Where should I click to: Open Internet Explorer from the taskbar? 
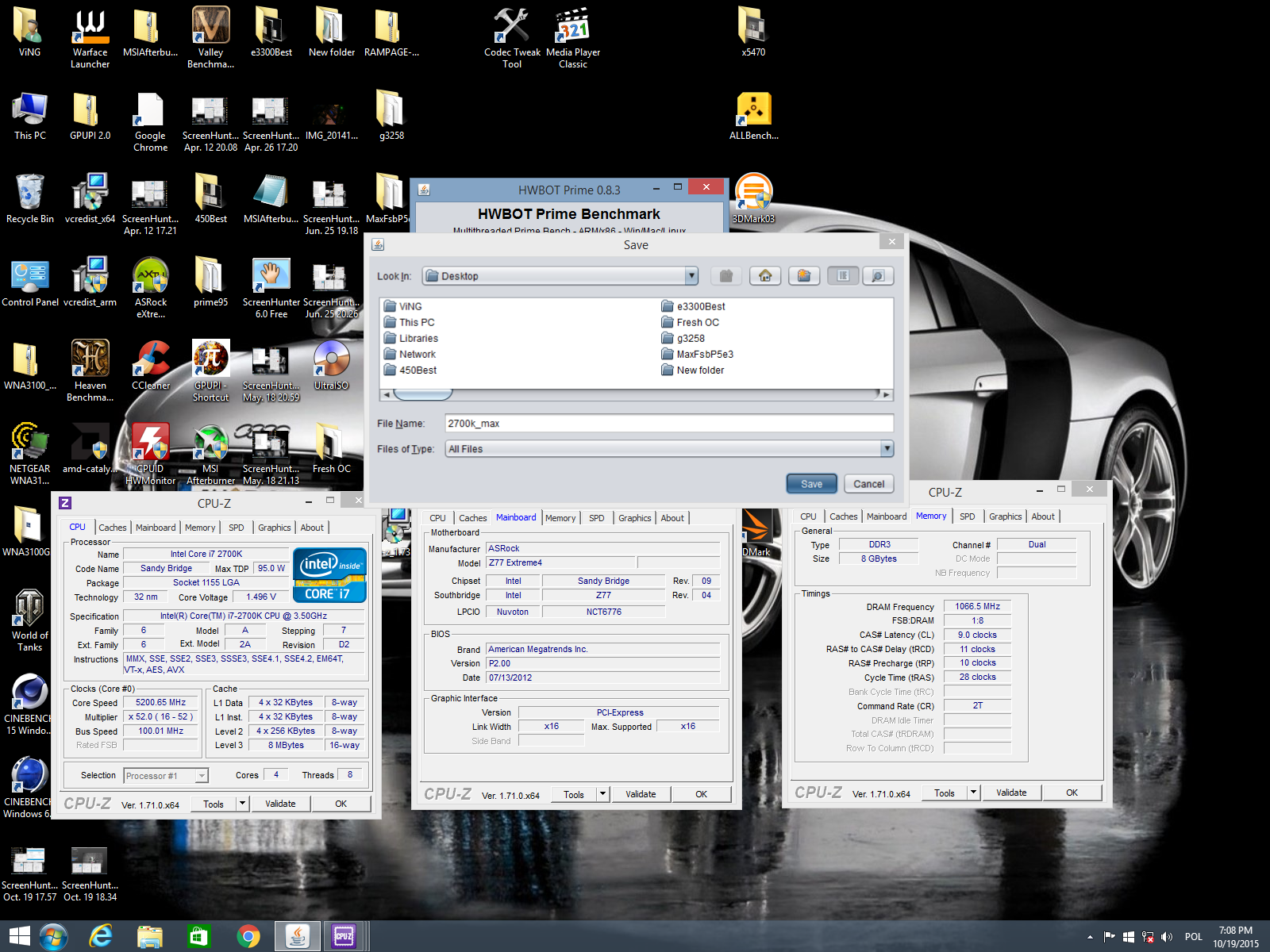(101, 937)
